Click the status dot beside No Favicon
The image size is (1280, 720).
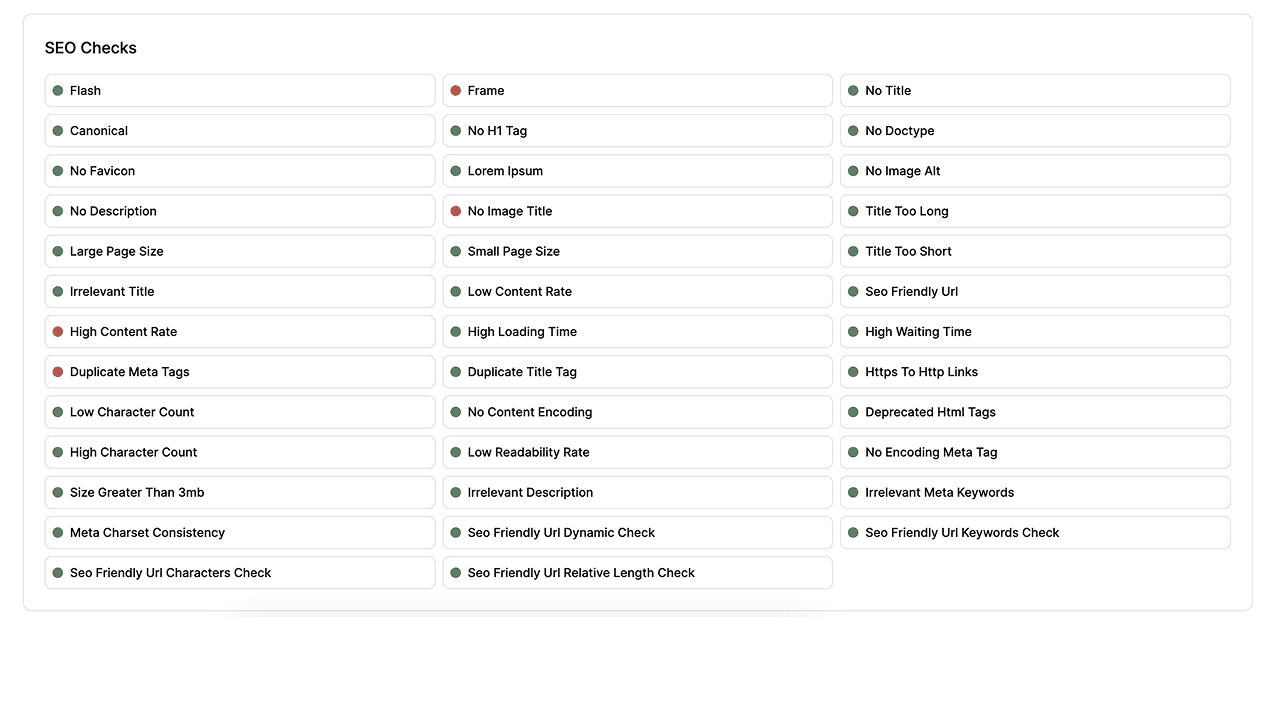pyautogui.click(x=58, y=171)
